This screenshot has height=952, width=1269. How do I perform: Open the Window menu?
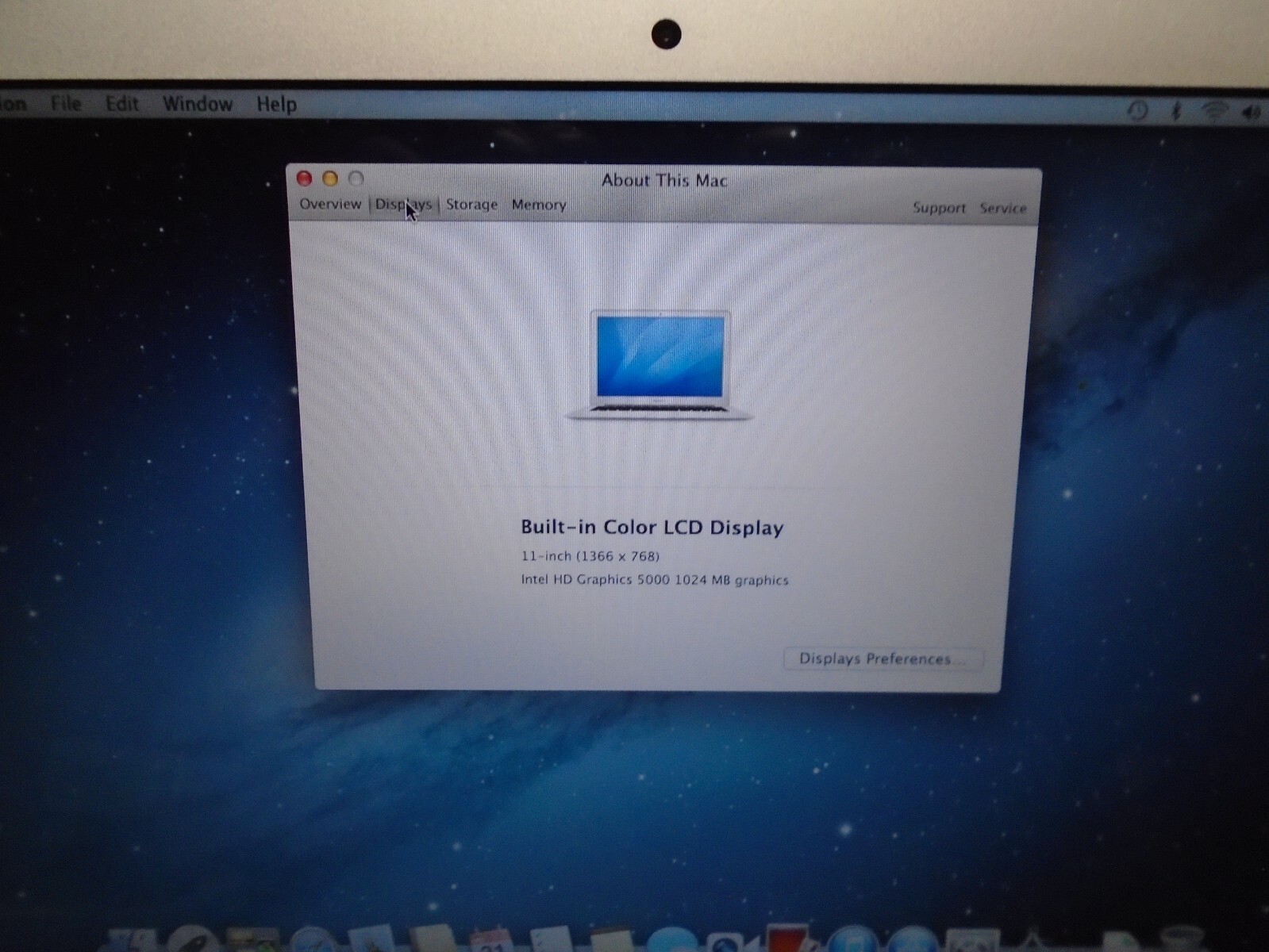[198, 104]
